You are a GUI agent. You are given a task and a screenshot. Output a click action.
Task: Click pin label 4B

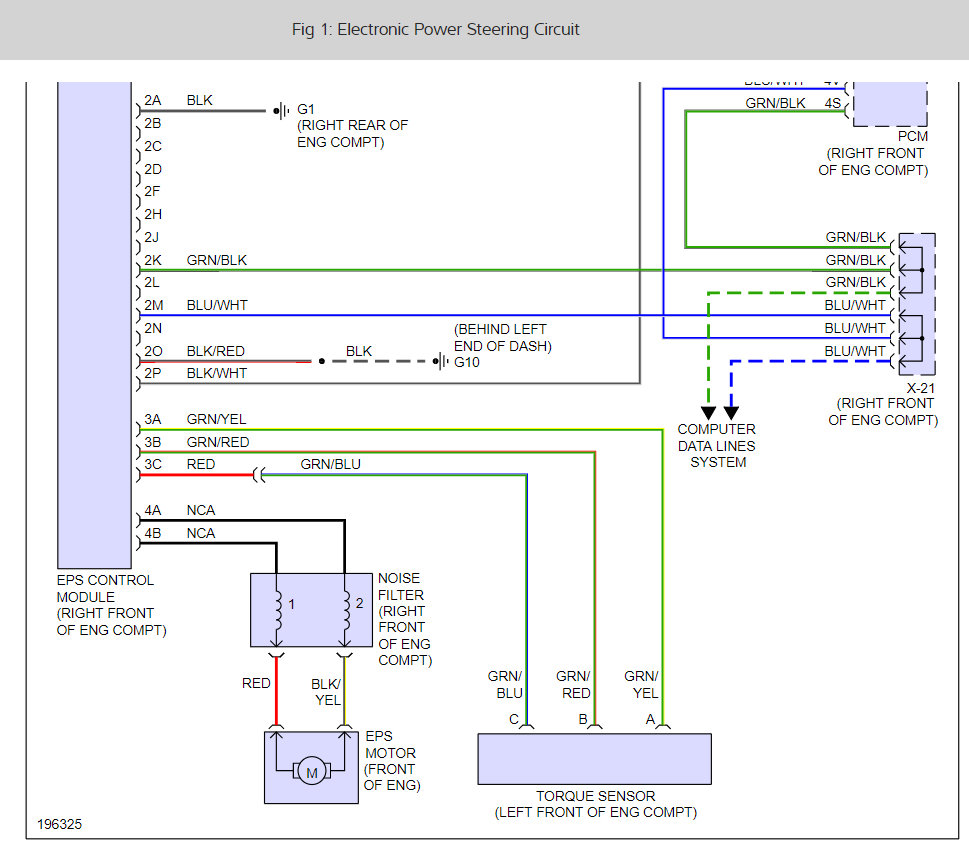pyautogui.click(x=153, y=533)
